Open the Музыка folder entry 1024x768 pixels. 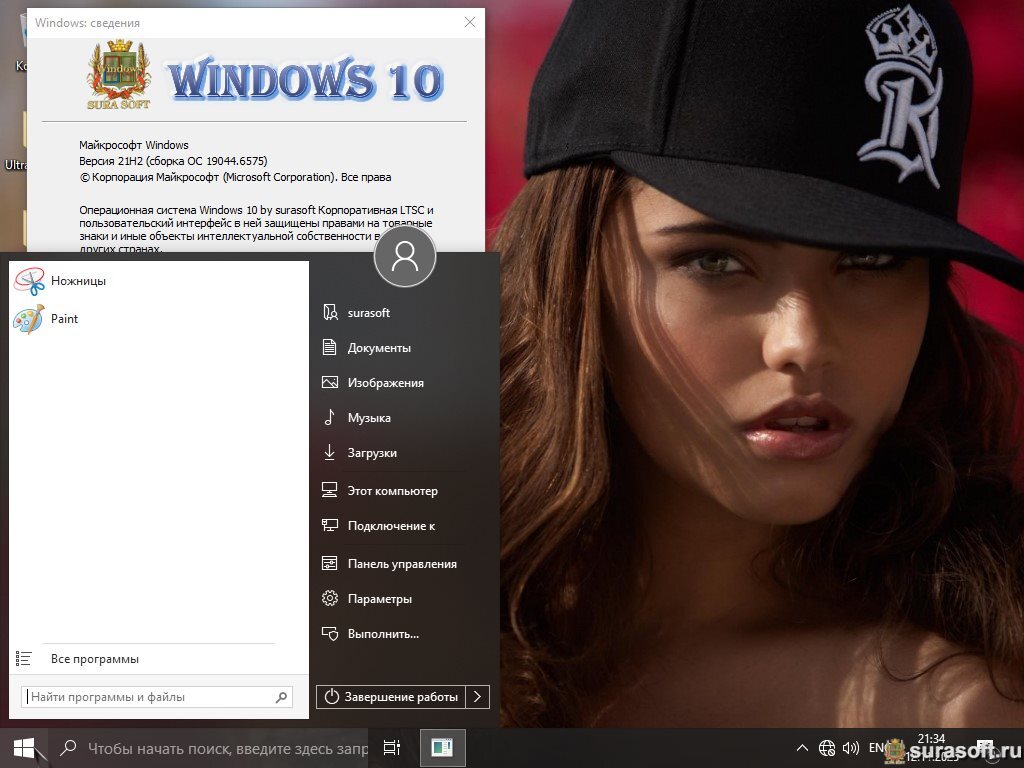click(369, 418)
